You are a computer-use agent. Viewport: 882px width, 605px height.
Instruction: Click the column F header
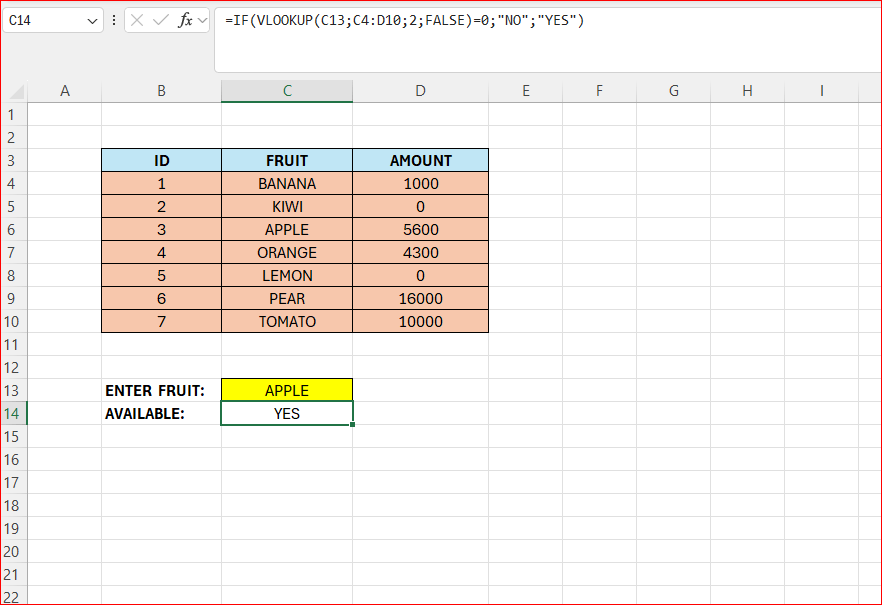point(599,90)
